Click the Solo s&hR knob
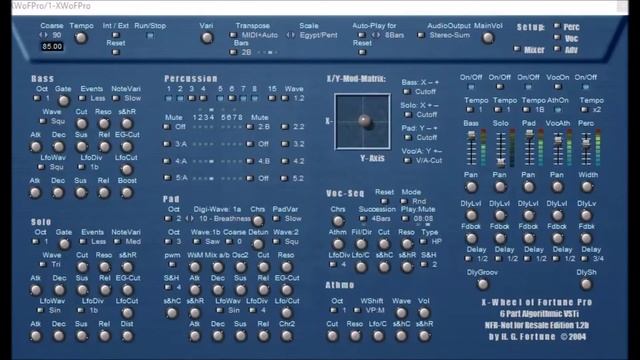The width and height of the screenshot is (640, 360). click(127, 267)
